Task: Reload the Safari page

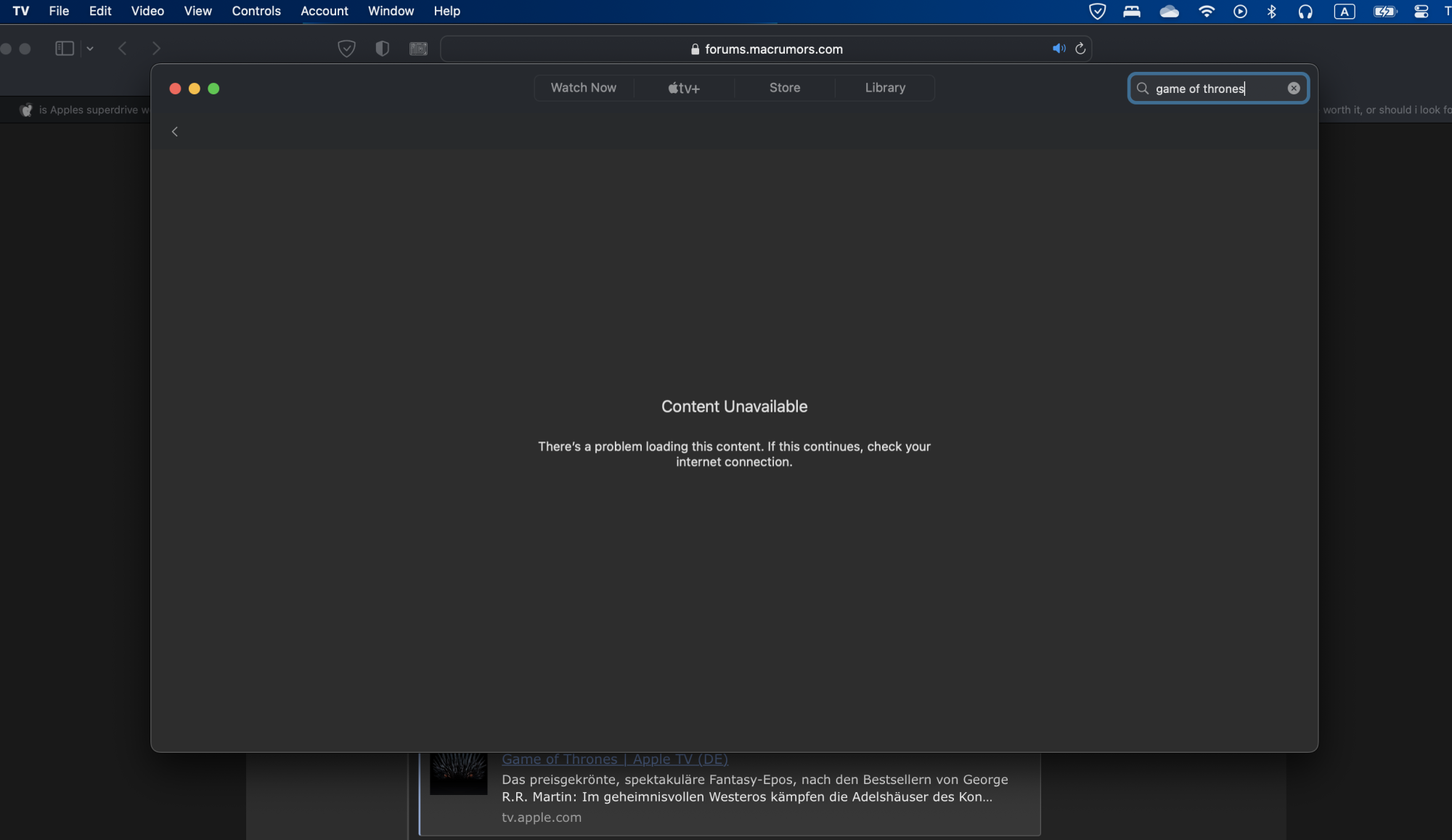Action: pyautogui.click(x=1080, y=49)
